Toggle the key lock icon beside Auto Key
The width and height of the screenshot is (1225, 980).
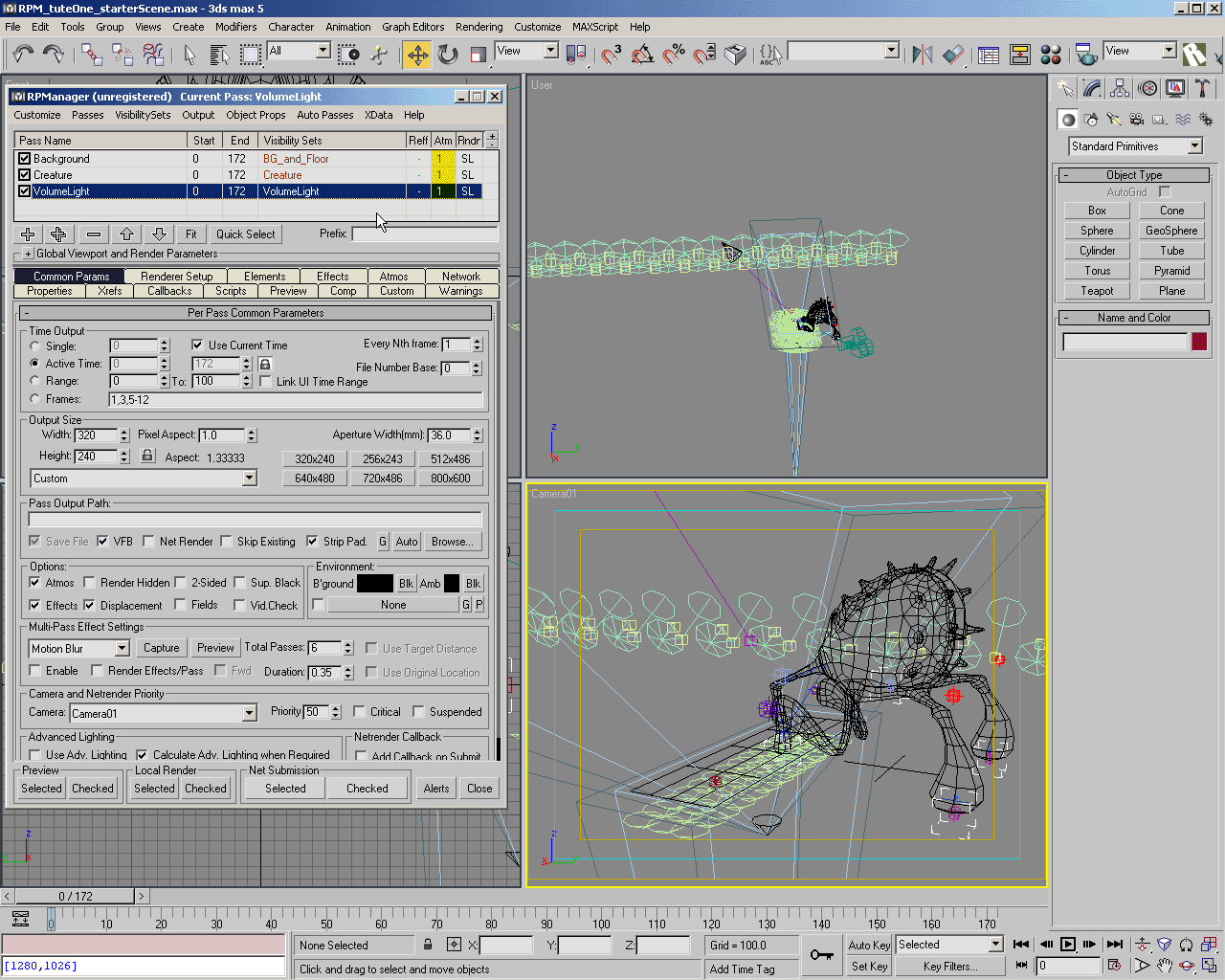click(x=822, y=954)
